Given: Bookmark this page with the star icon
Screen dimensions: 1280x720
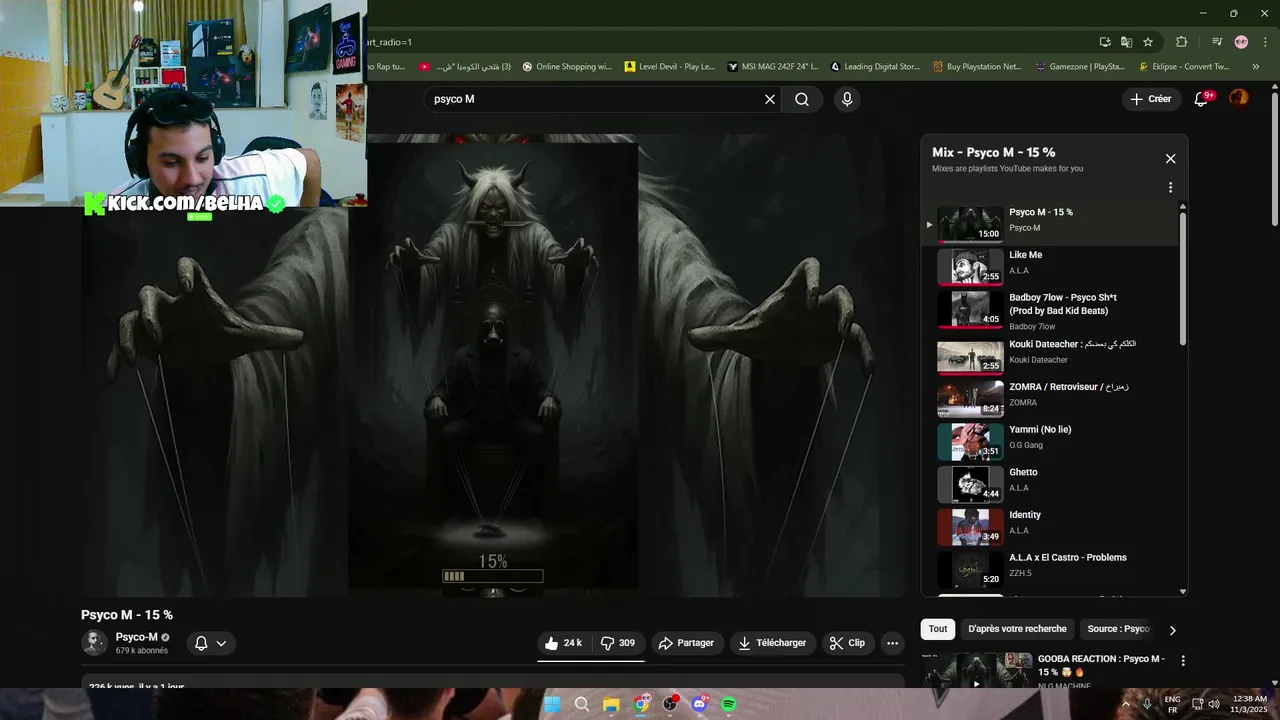Looking at the screenshot, I should click(x=1148, y=42).
